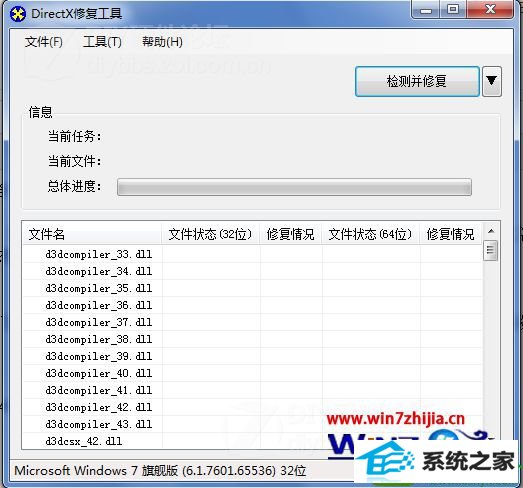Click the 修复情况 header after 64位 column

click(x=451, y=234)
